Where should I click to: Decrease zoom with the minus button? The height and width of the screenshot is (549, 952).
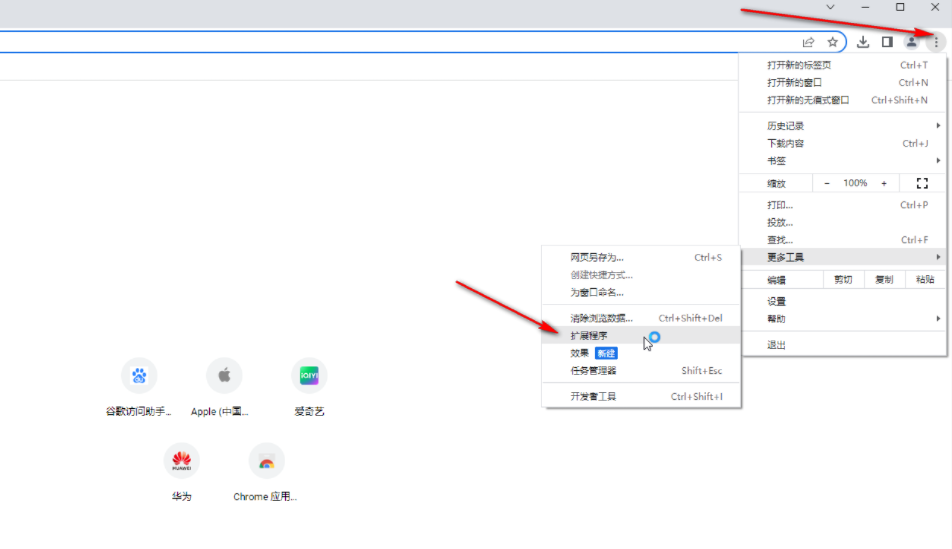coord(826,183)
